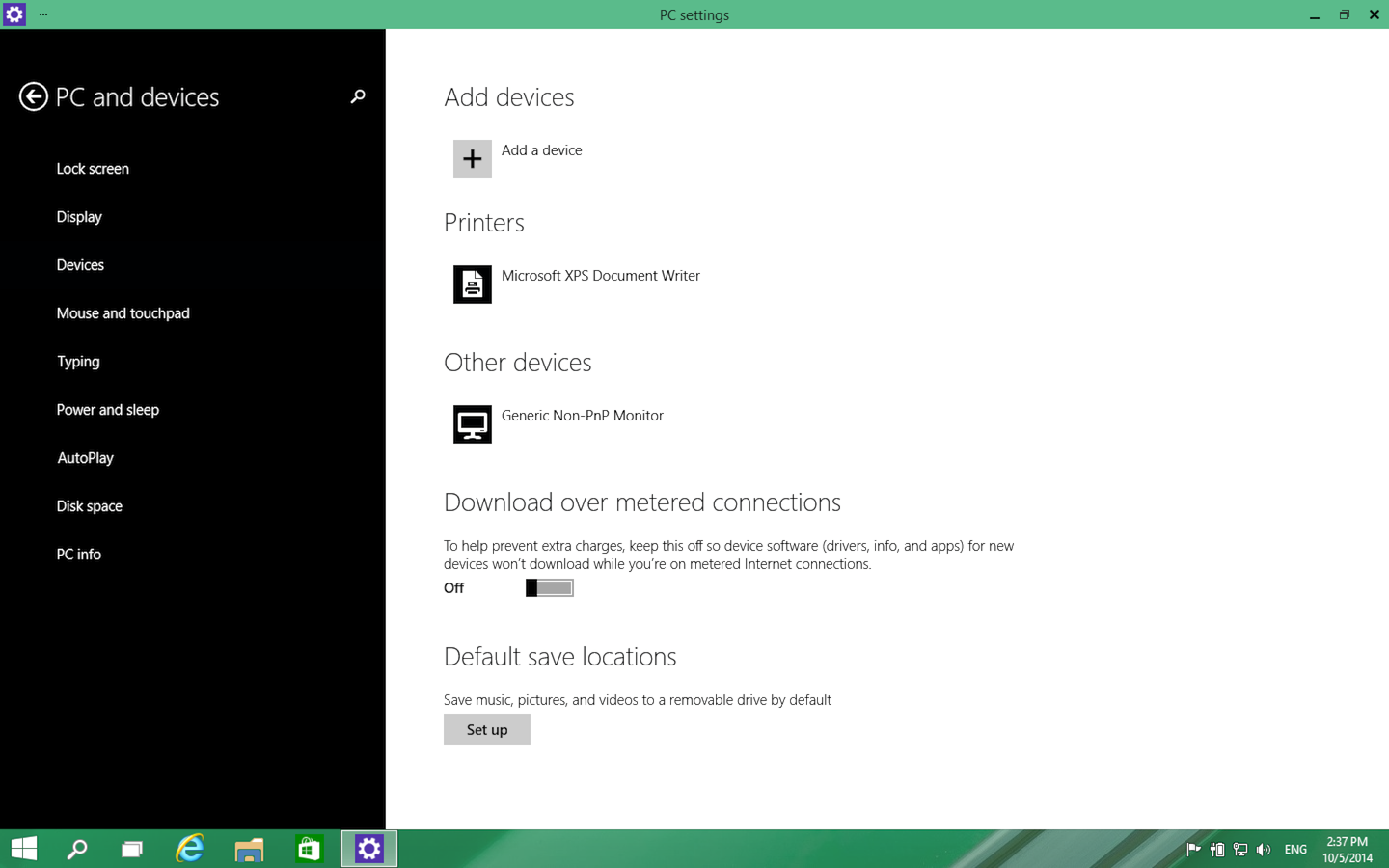Click the Other devices heading
Image resolution: width=1389 pixels, height=868 pixels.
[x=518, y=363]
